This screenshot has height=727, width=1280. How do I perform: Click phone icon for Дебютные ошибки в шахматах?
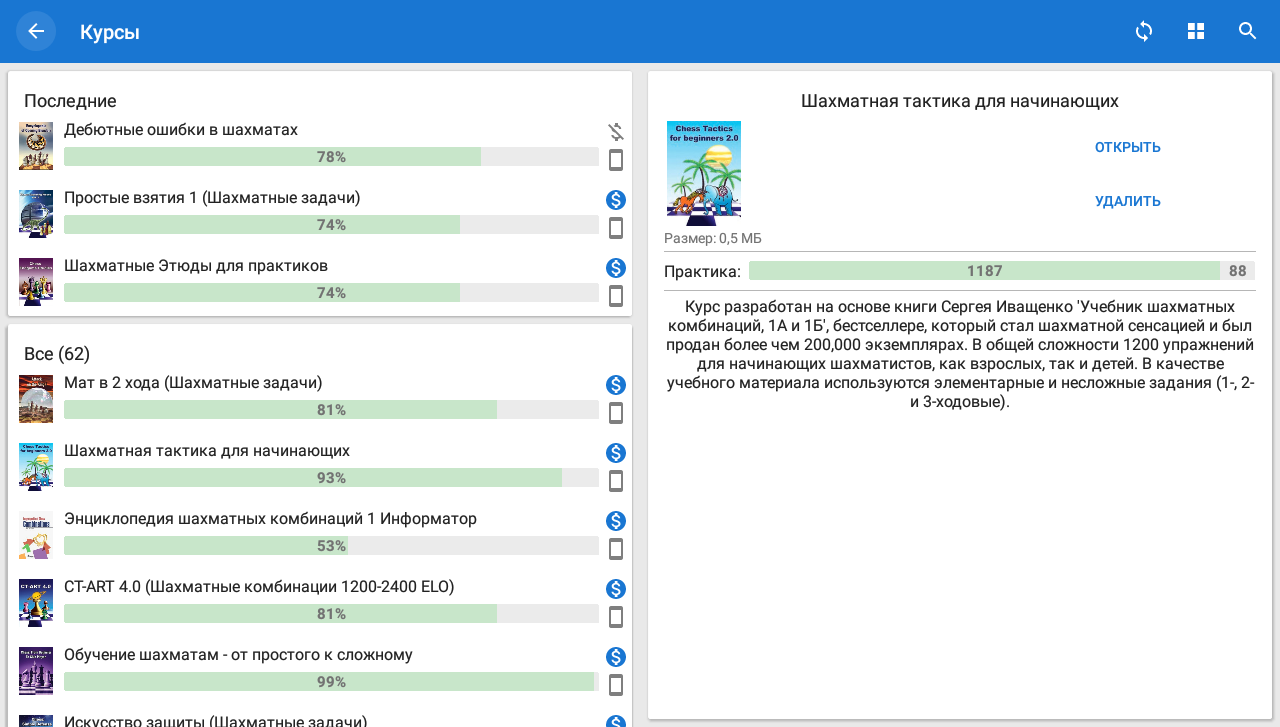pyautogui.click(x=616, y=160)
